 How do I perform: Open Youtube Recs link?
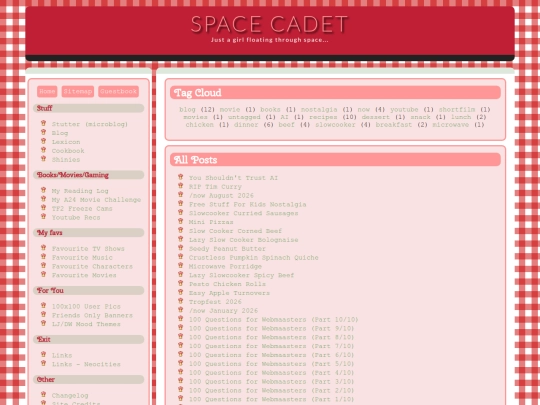(76, 218)
